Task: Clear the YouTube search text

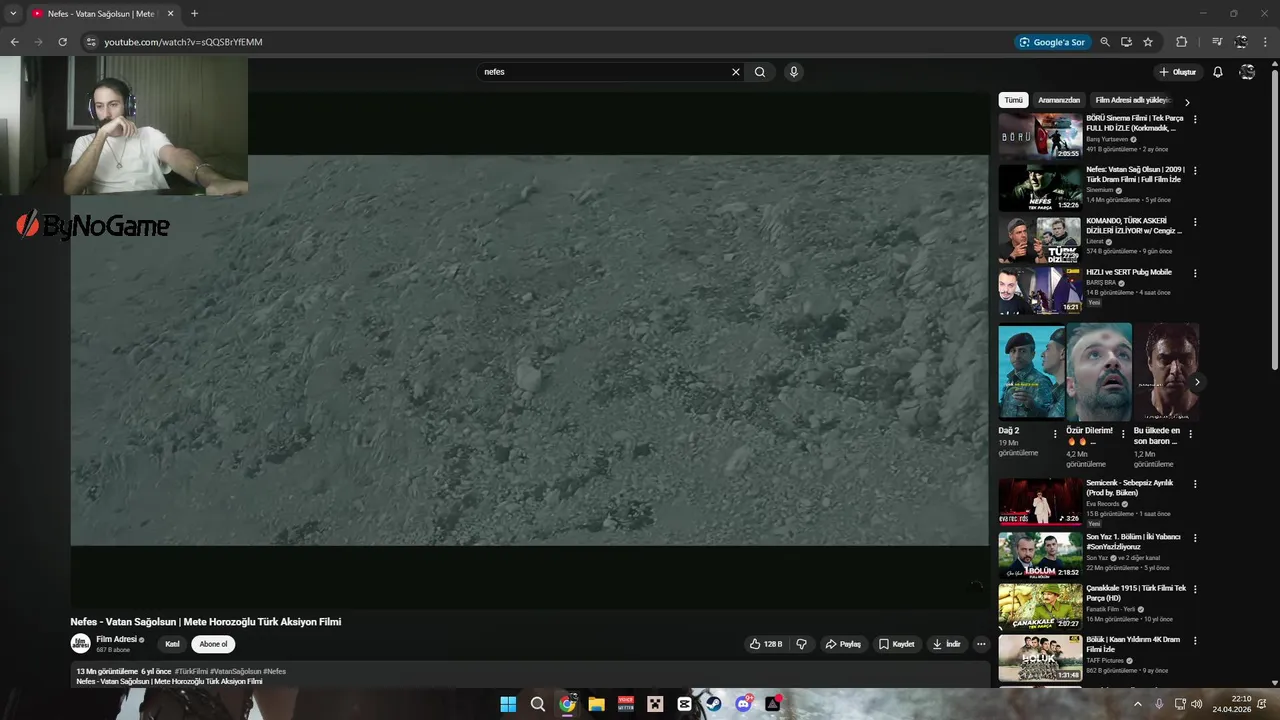Action: click(x=736, y=72)
